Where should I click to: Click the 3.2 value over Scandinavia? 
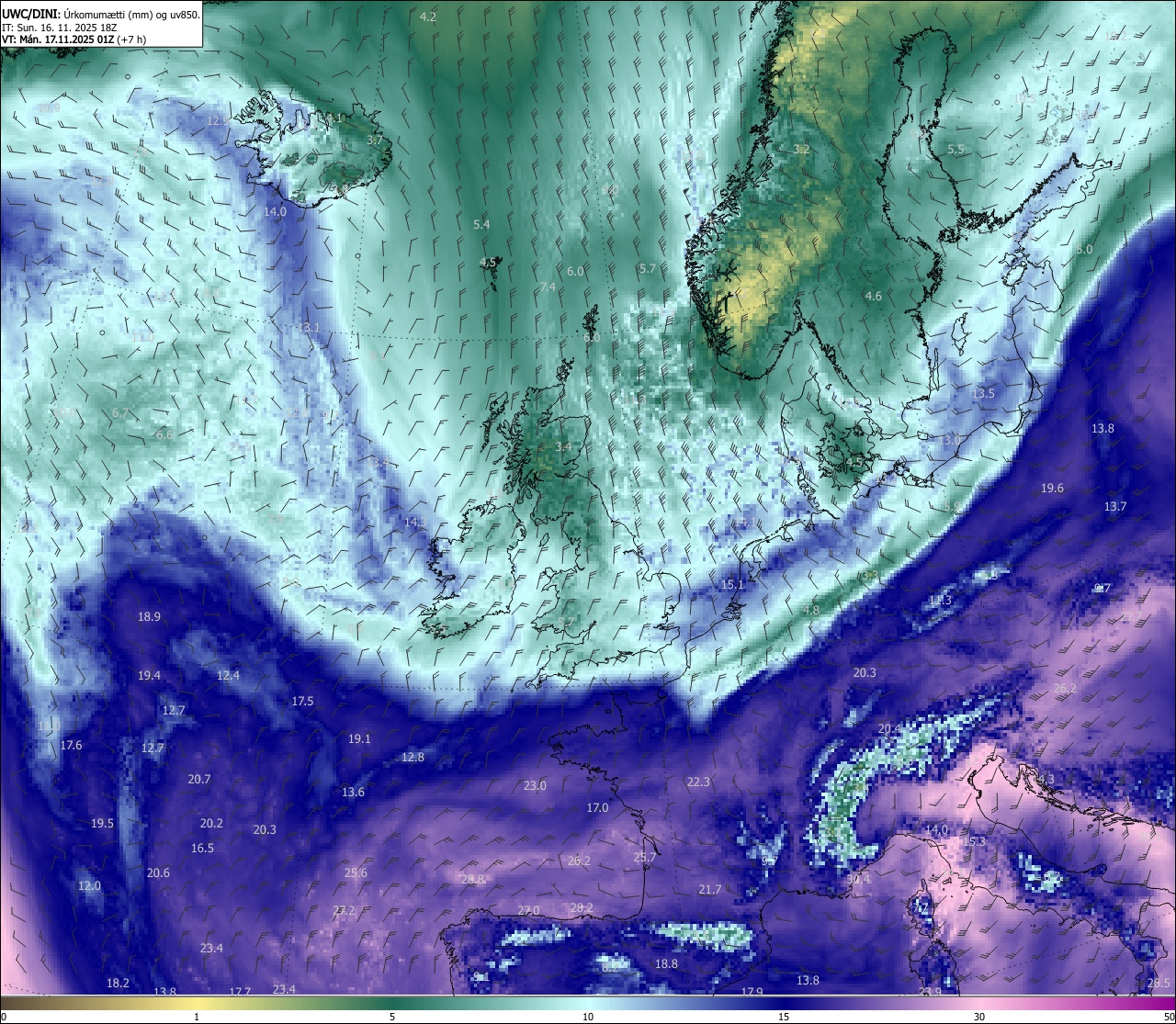point(801,149)
